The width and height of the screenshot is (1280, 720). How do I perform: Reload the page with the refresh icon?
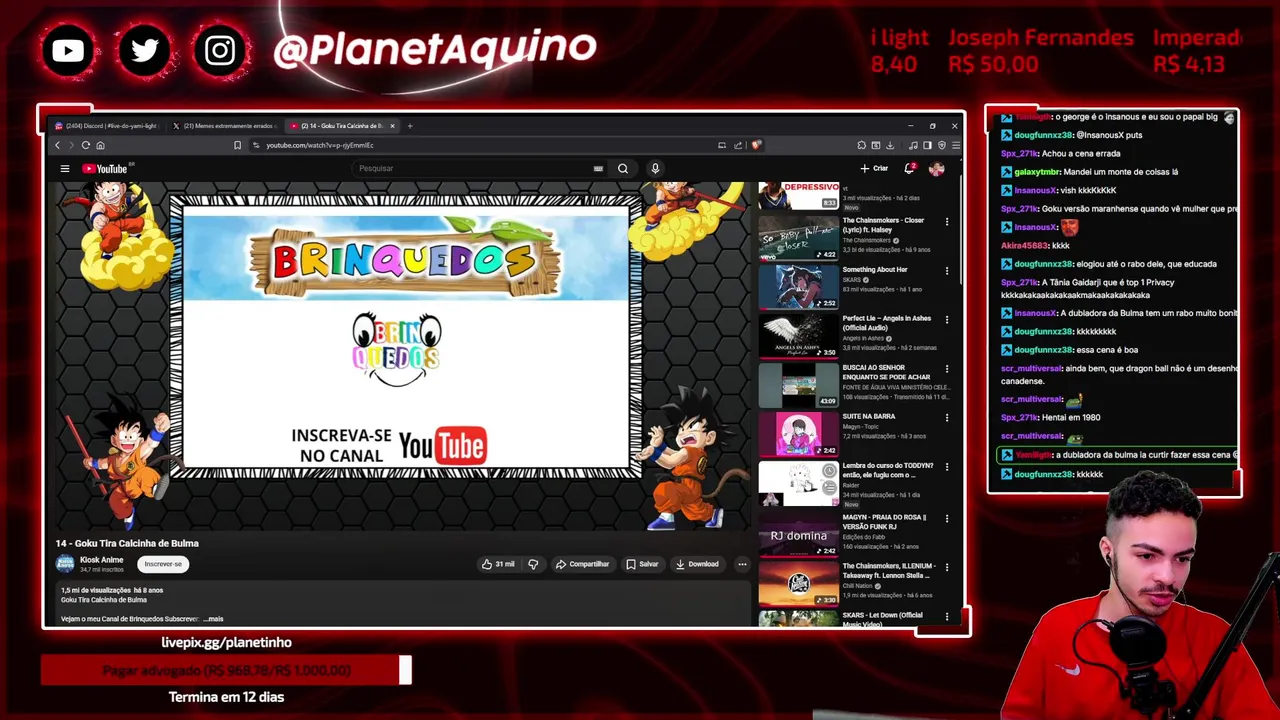[x=85, y=145]
